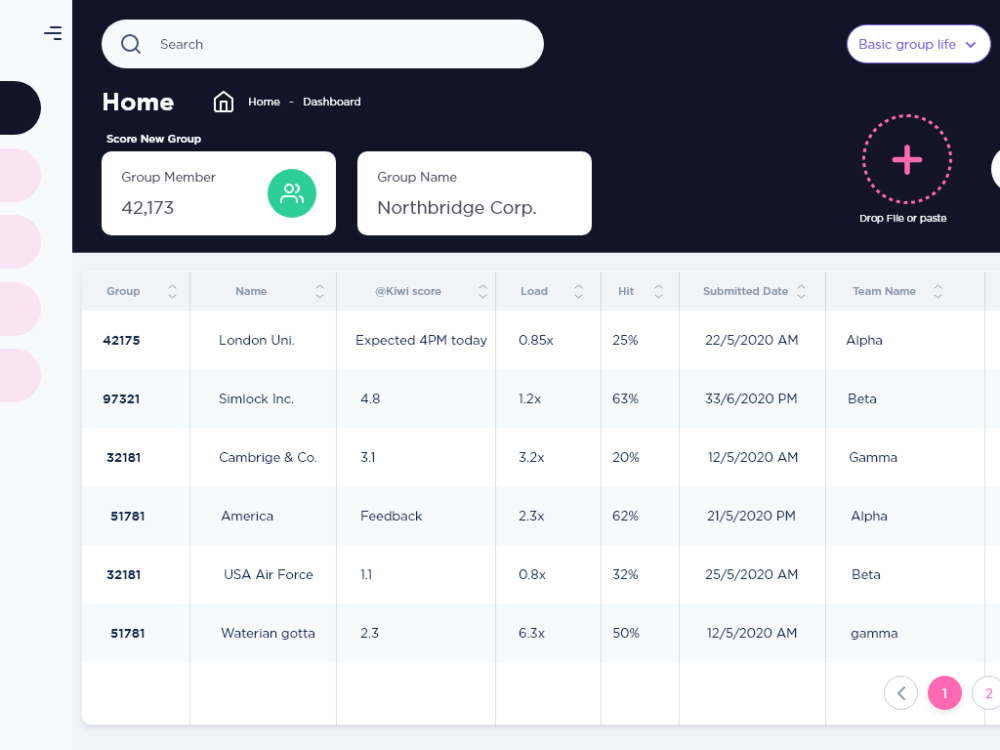Sort the table by Group column
Viewport: 1000px width, 750px height.
pos(172,291)
